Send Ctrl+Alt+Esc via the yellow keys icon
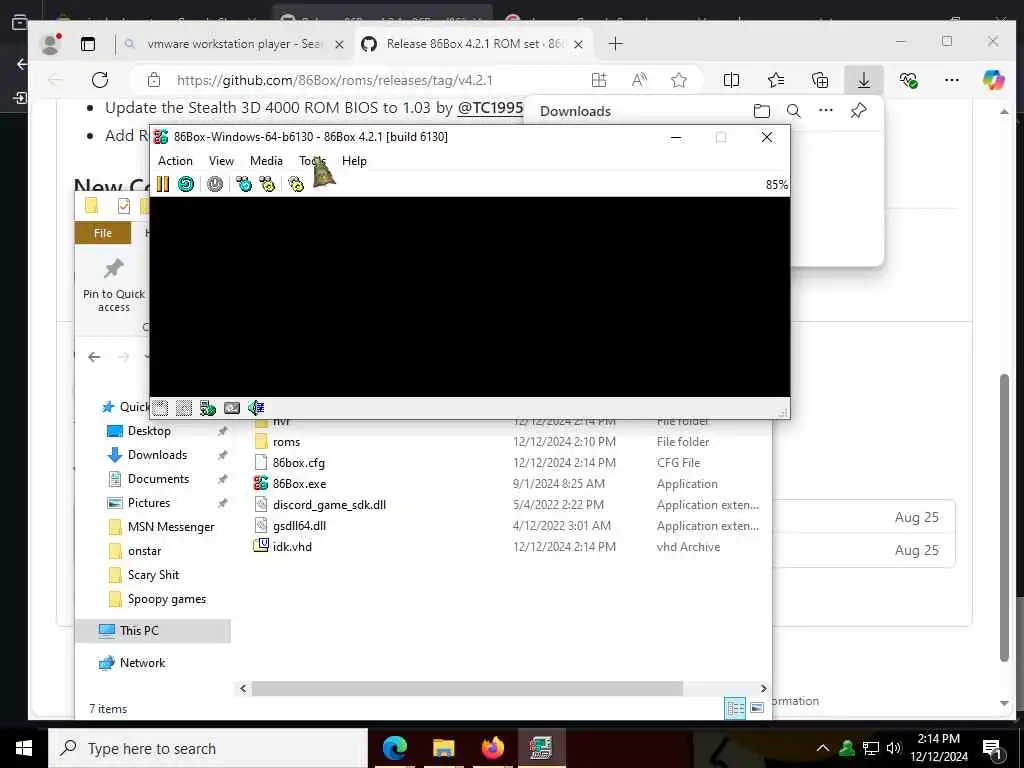1024x768 pixels. tap(267, 184)
